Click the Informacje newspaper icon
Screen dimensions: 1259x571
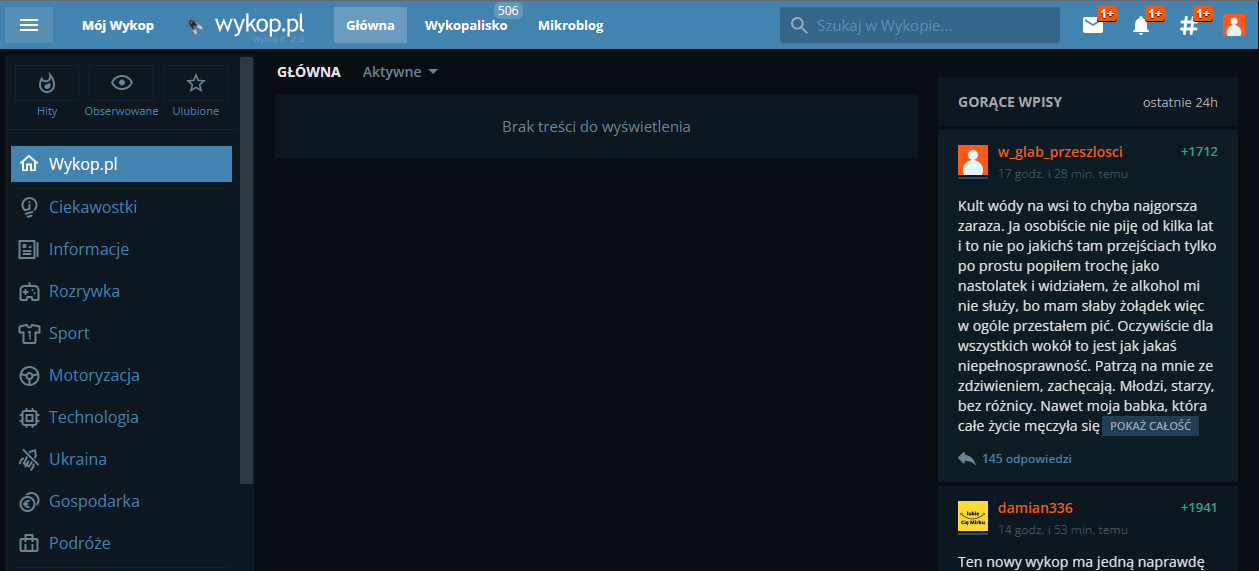tap(29, 249)
